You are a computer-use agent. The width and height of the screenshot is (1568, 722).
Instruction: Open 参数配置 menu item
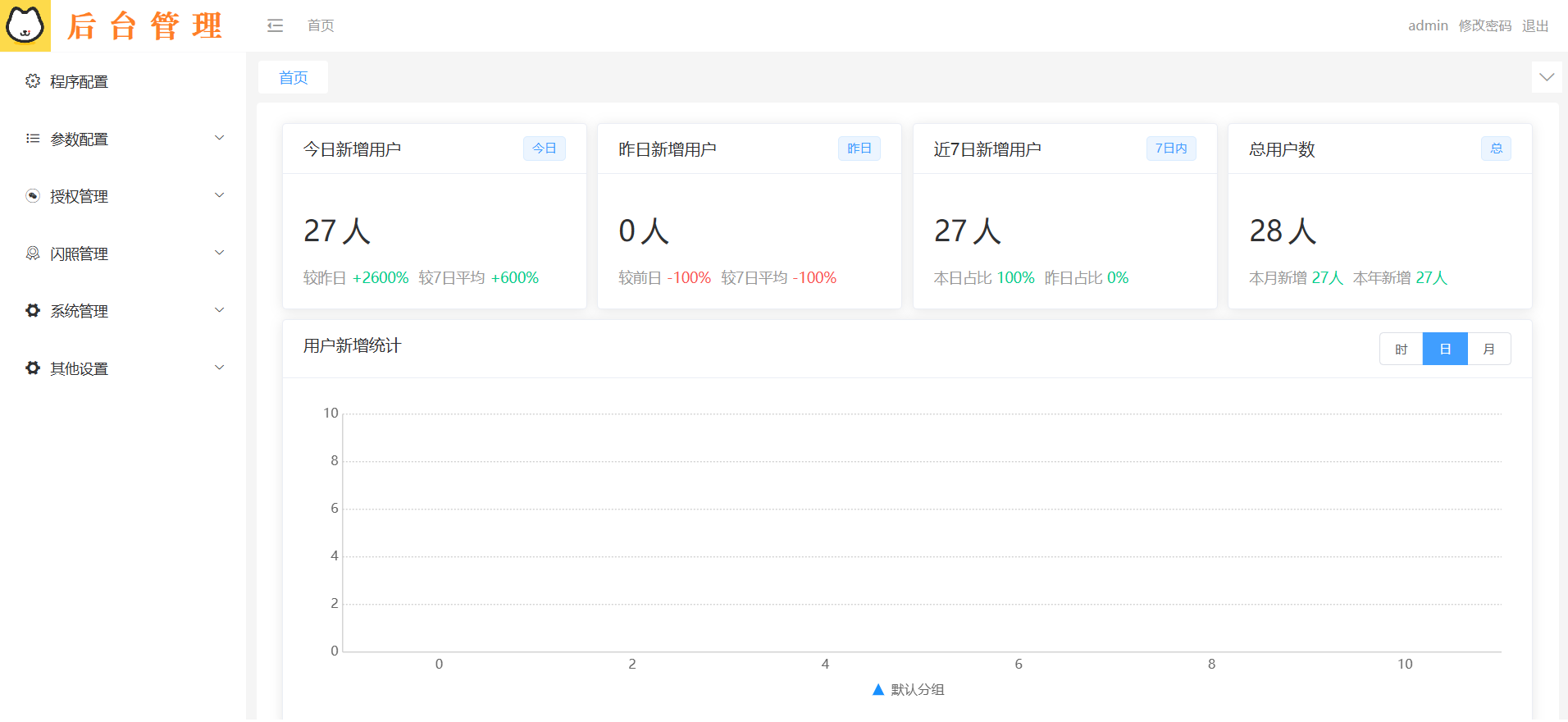point(123,139)
